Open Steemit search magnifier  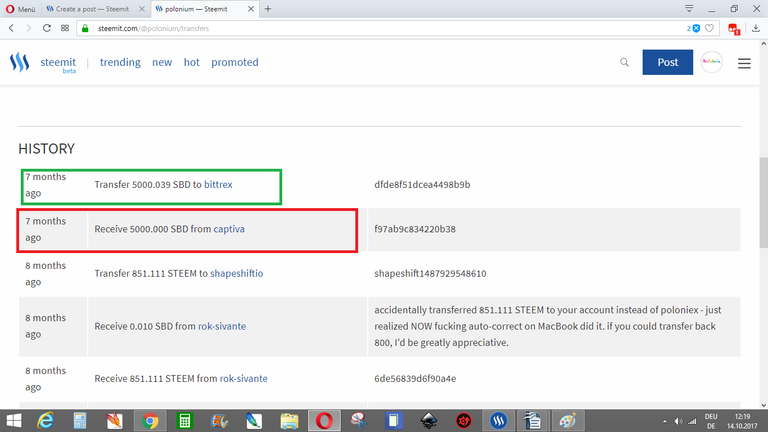pyautogui.click(x=624, y=62)
